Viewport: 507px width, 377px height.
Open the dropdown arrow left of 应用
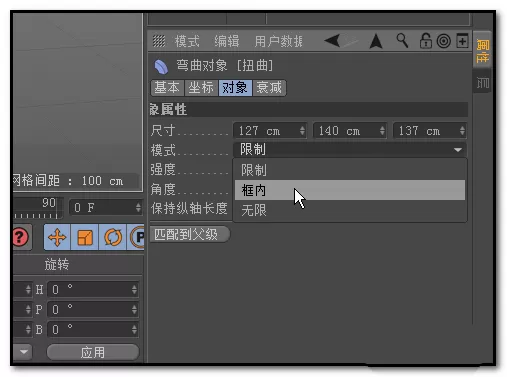pos(24,352)
